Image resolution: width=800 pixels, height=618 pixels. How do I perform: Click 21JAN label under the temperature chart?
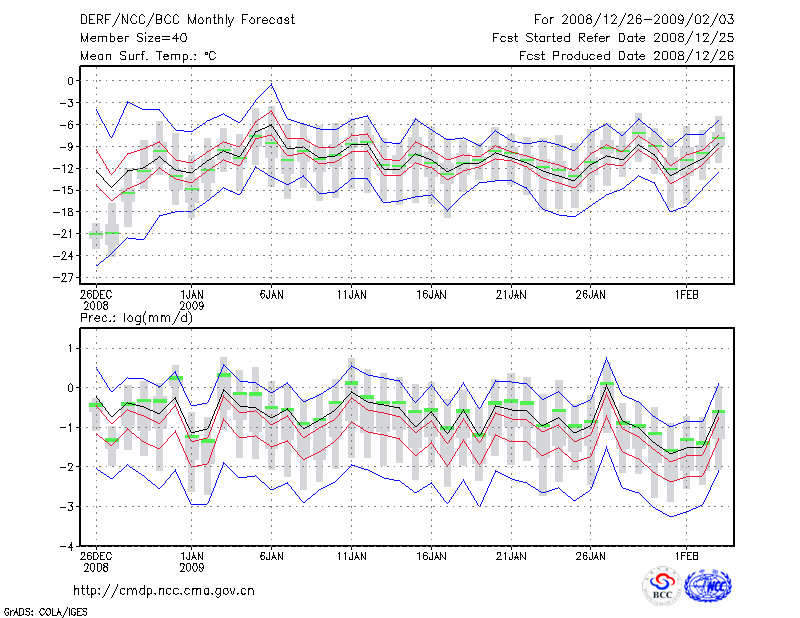point(511,295)
